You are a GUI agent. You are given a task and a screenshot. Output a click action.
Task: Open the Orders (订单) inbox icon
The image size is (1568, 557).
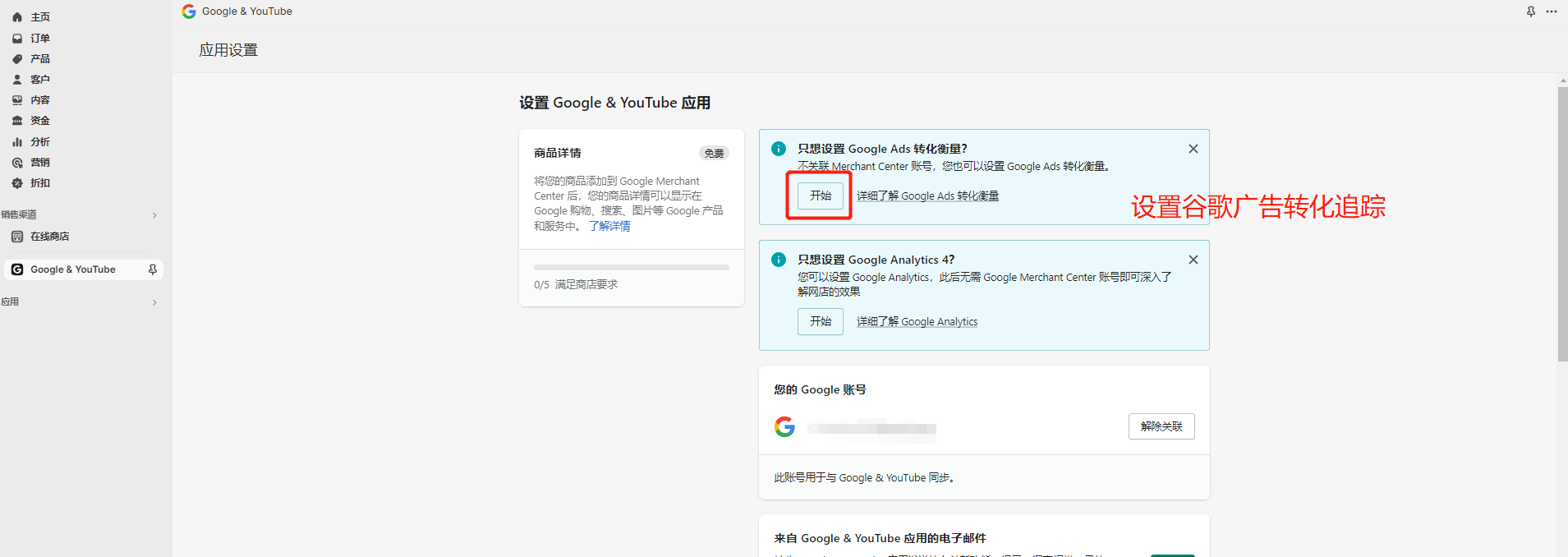coord(17,39)
